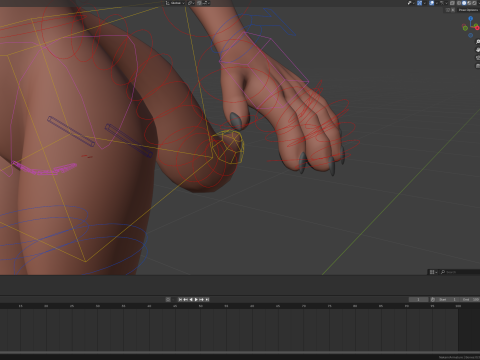Click the current frame number field
Image resolution: width=480 pixels, height=360 pixels.
[419, 299]
